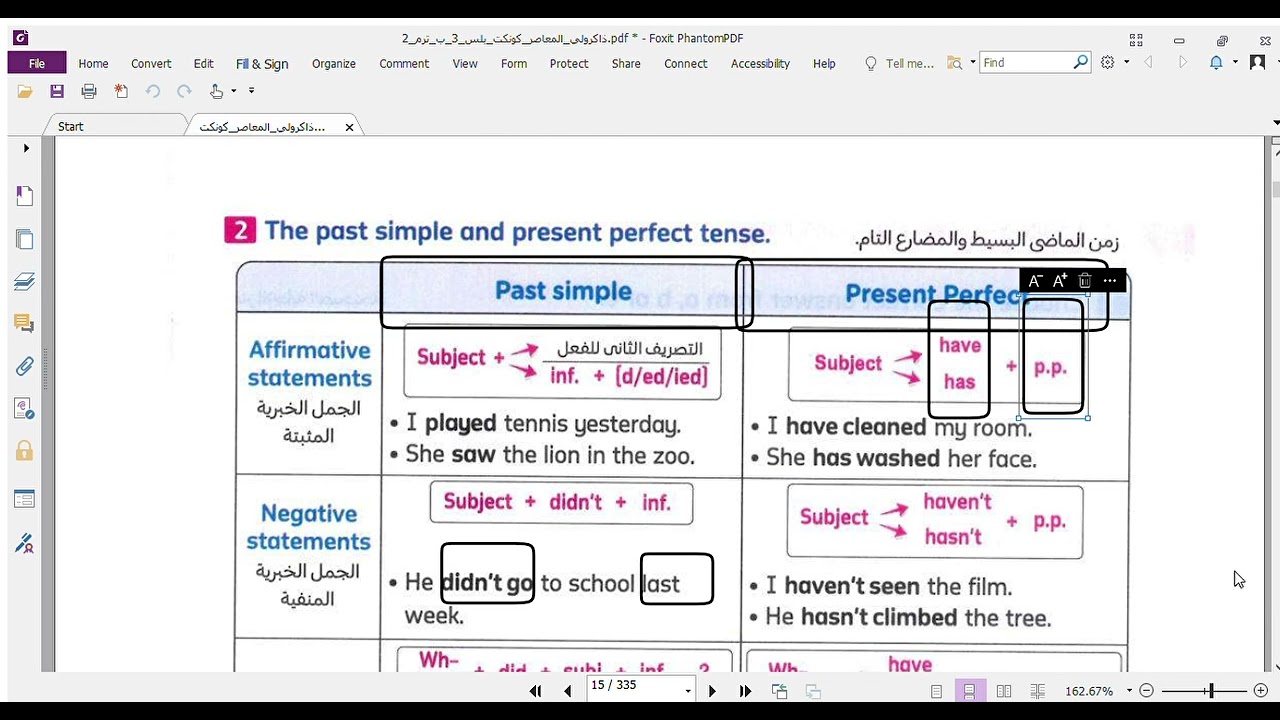The width and height of the screenshot is (1280, 720).
Task: Open the Protect tab
Action: [x=569, y=63]
